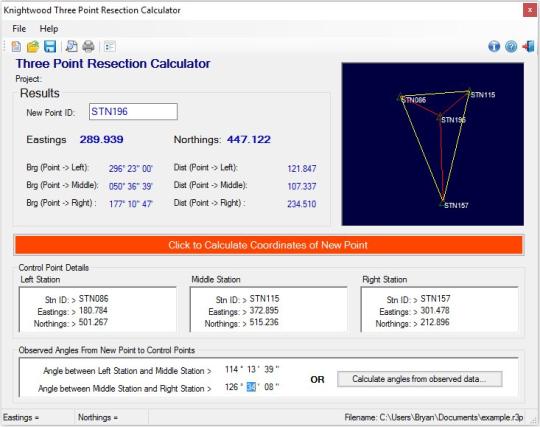
Task: Edit Left Station Eastings 180.784
Action: pyautogui.click(x=93, y=311)
